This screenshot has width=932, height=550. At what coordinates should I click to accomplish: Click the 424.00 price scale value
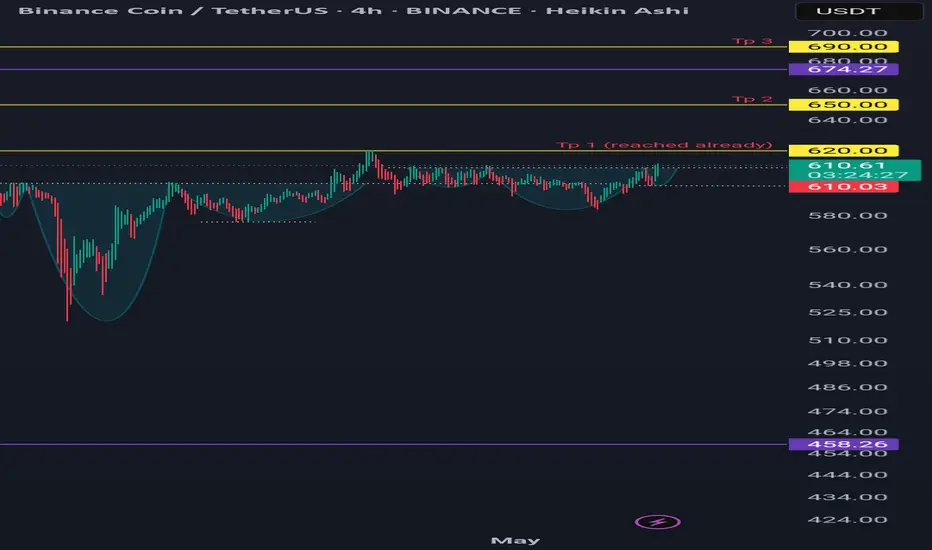tap(848, 520)
